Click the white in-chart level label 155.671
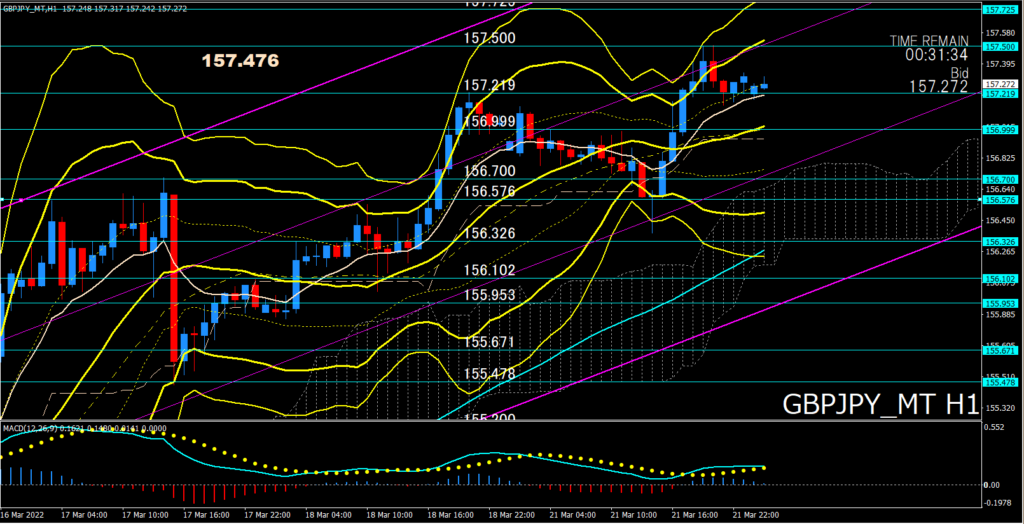Viewport: 1024px width, 524px height. pyautogui.click(x=490, y=342)
